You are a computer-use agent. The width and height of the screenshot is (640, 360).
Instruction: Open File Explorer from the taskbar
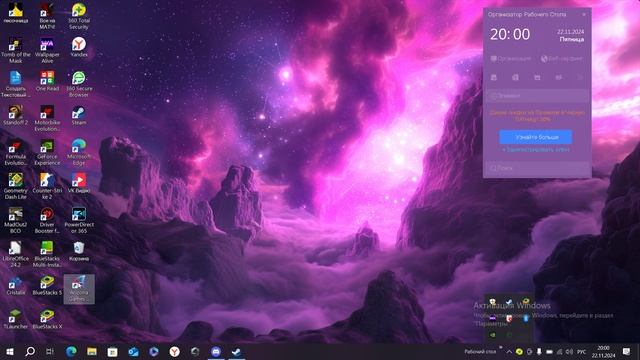(92, 351)
